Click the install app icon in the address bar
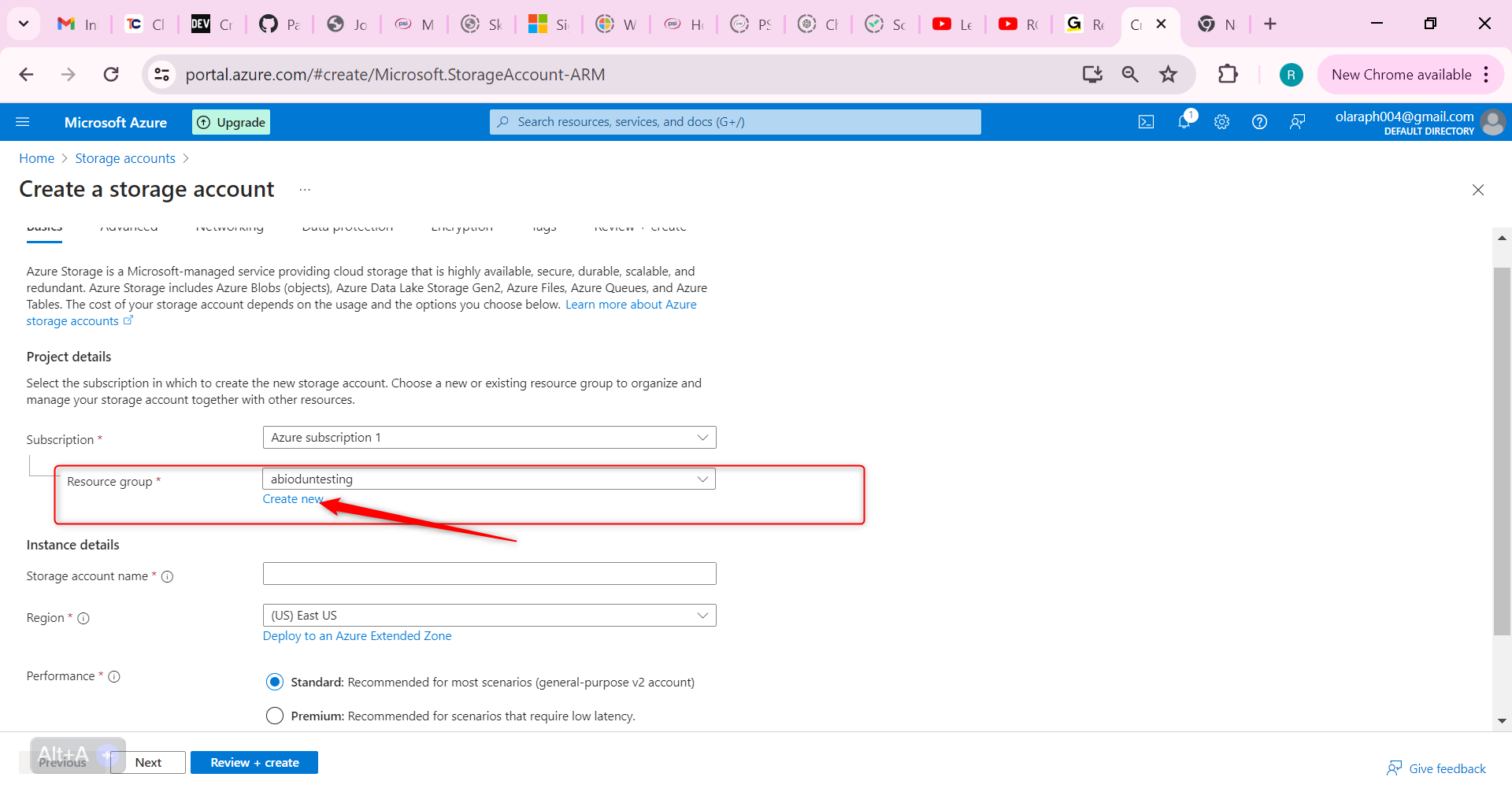 1092,75
